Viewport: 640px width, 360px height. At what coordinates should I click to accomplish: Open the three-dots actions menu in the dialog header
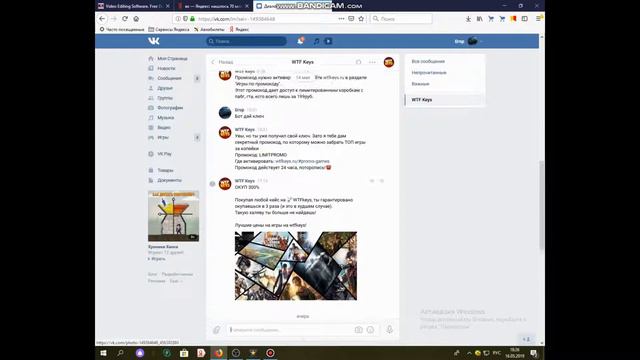click(x=372, y=62)
